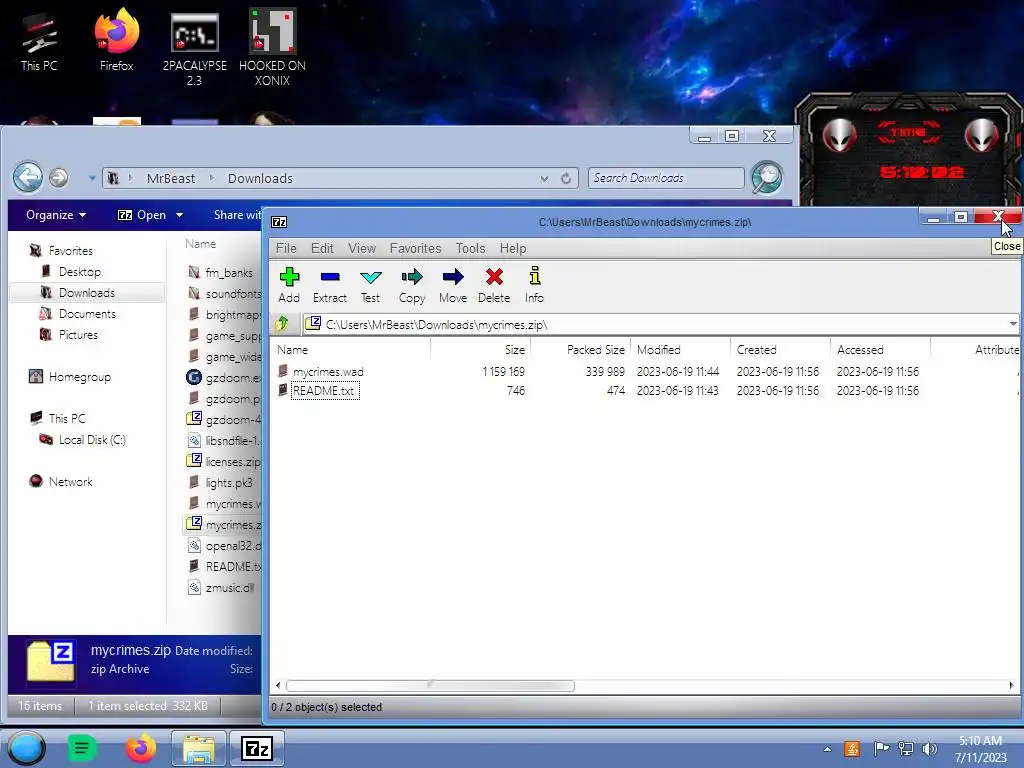Open the green notes app on taskbar
The image size is (1024, 768).
click(82, 748)
